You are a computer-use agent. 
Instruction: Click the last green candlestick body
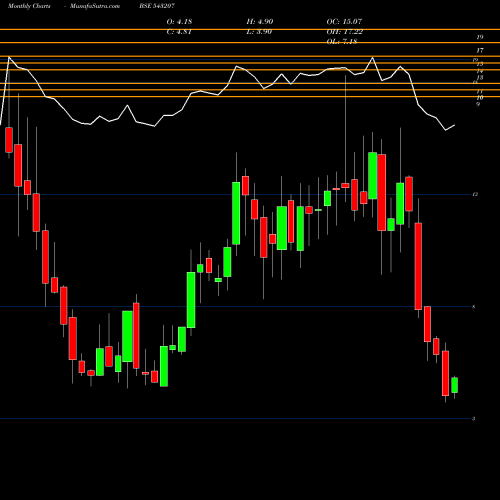[x=454, y=385]
